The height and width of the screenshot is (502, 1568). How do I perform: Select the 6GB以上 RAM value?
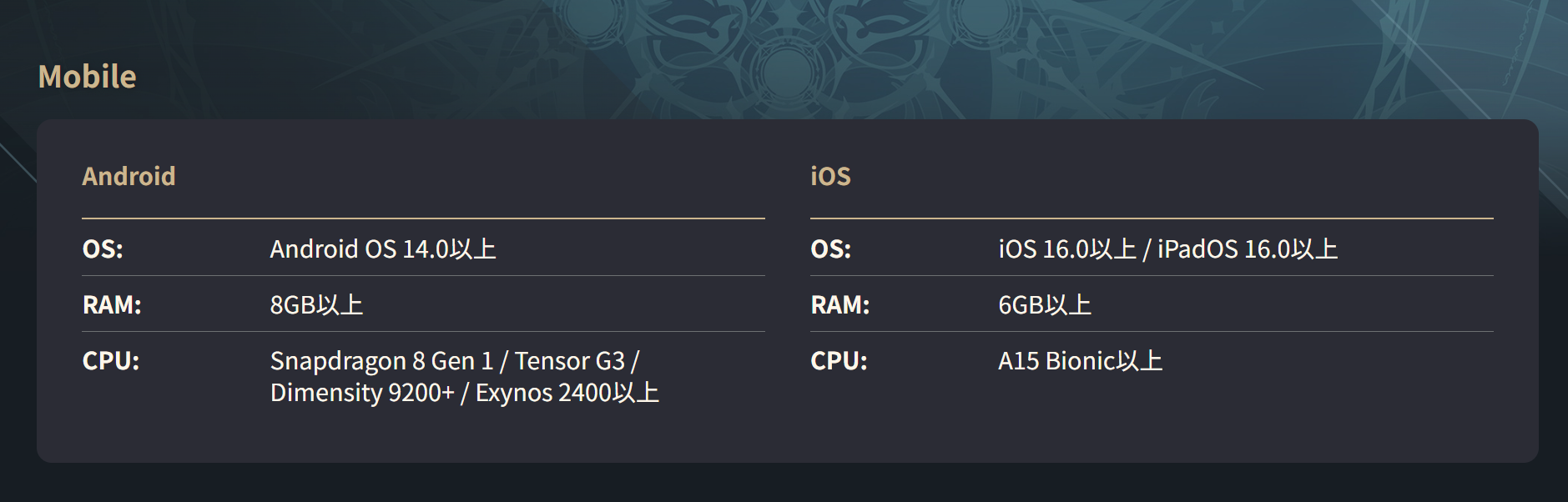[1045, 304]
